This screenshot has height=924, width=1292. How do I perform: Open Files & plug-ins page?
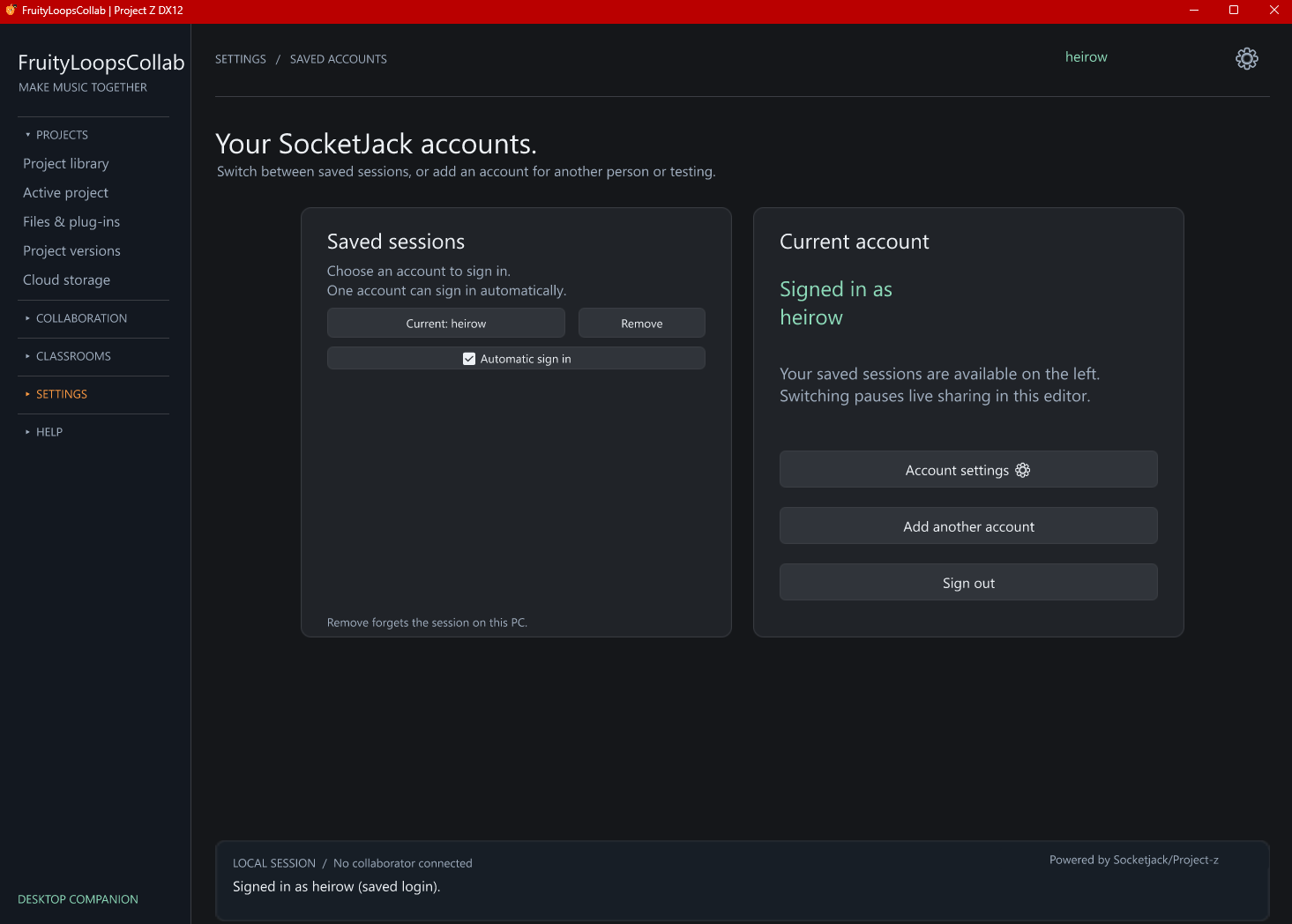click(x=71, y=222)
